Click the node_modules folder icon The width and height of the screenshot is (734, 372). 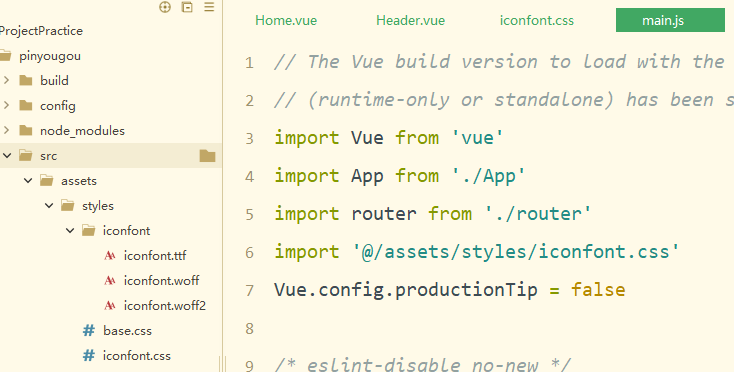(x=26, y=131)
